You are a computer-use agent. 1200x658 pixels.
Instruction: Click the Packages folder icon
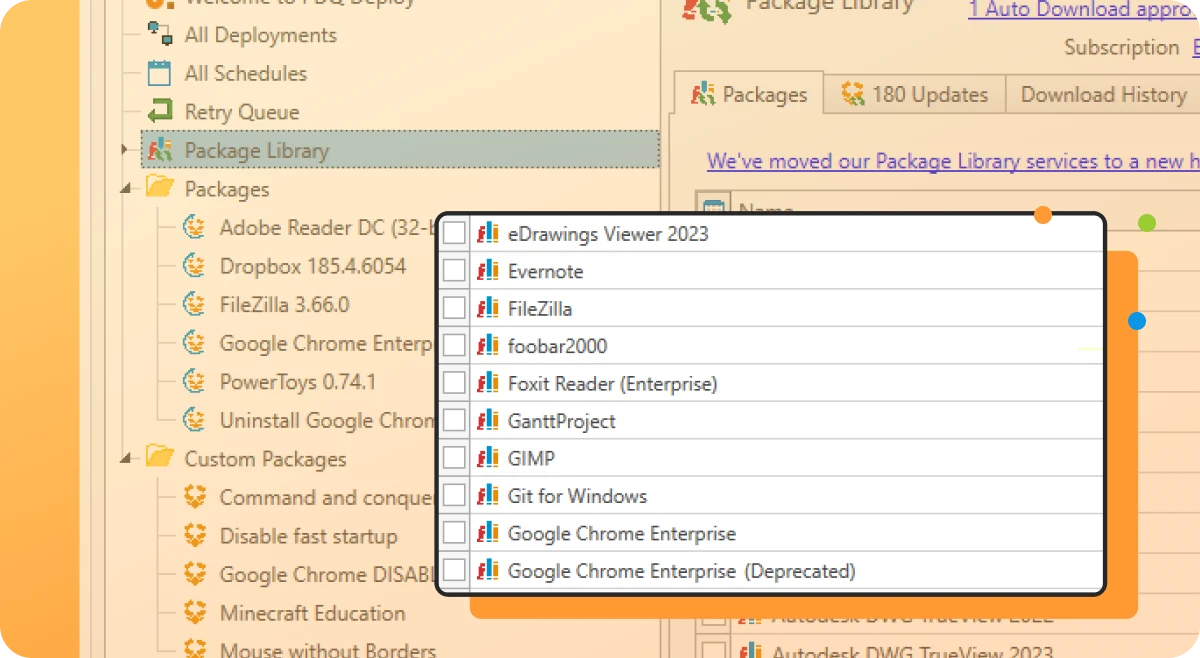[x=159, y=187]
